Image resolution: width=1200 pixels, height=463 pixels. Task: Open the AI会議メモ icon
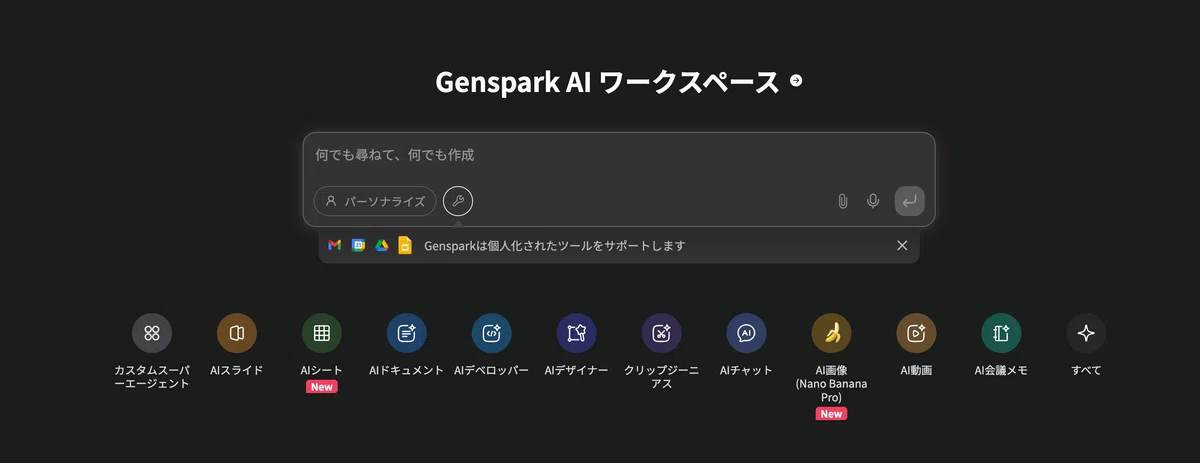(x=1001, y=333)
